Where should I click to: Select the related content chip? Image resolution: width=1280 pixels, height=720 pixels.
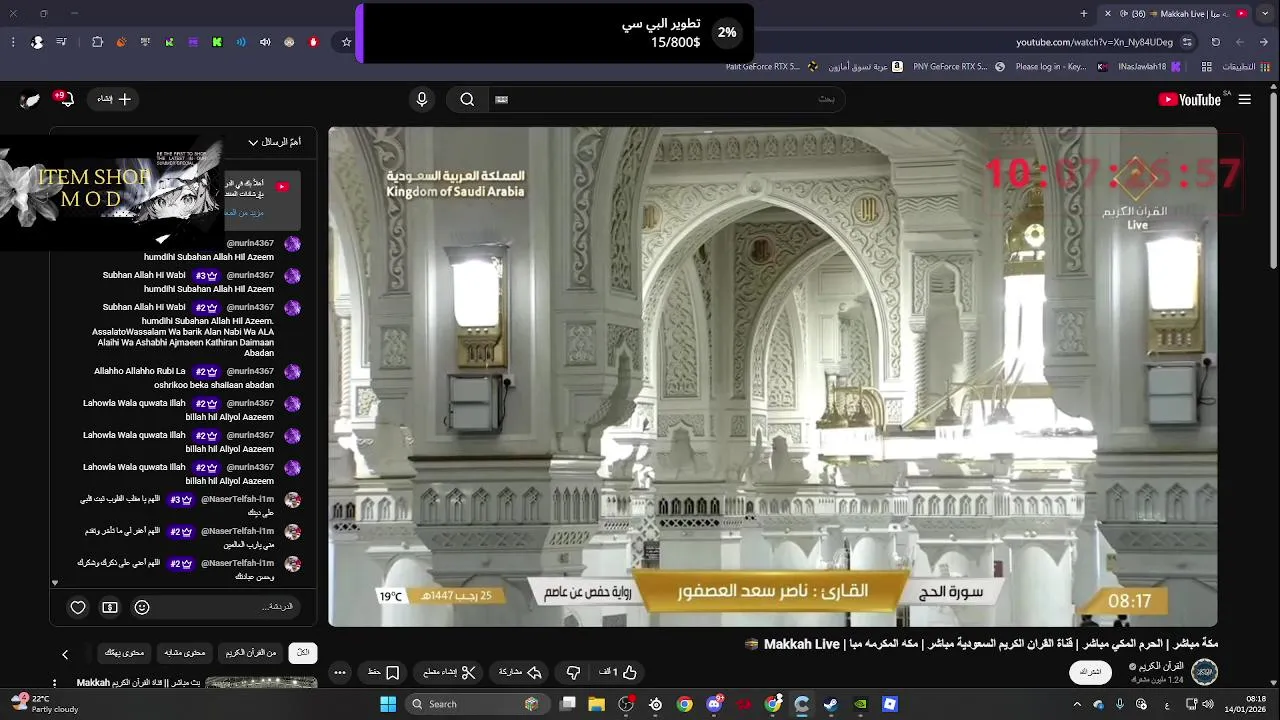point(185,653)
